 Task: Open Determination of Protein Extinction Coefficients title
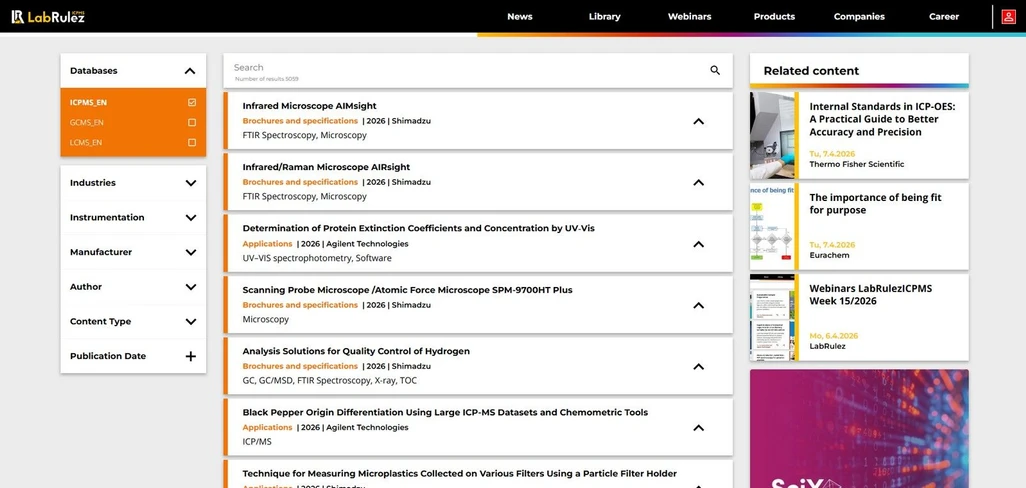[418, 229]
